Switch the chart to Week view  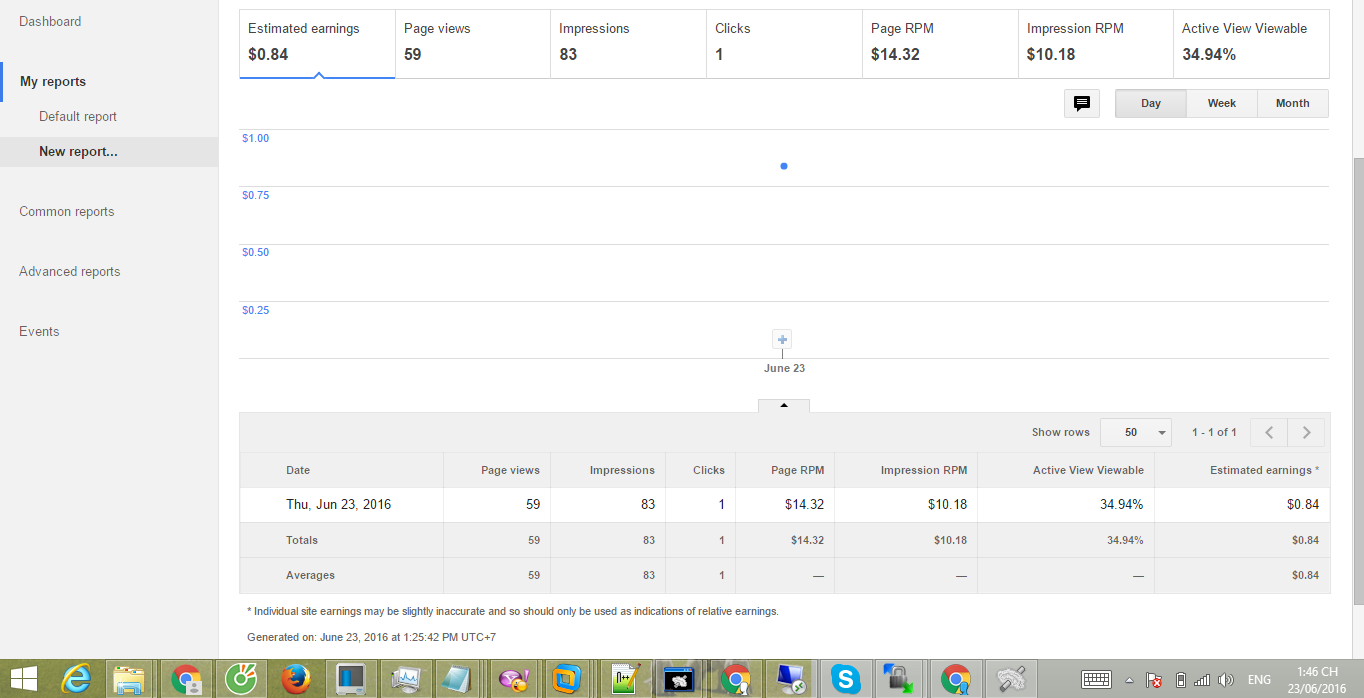pyautogui.click(x=1222, y=103)
